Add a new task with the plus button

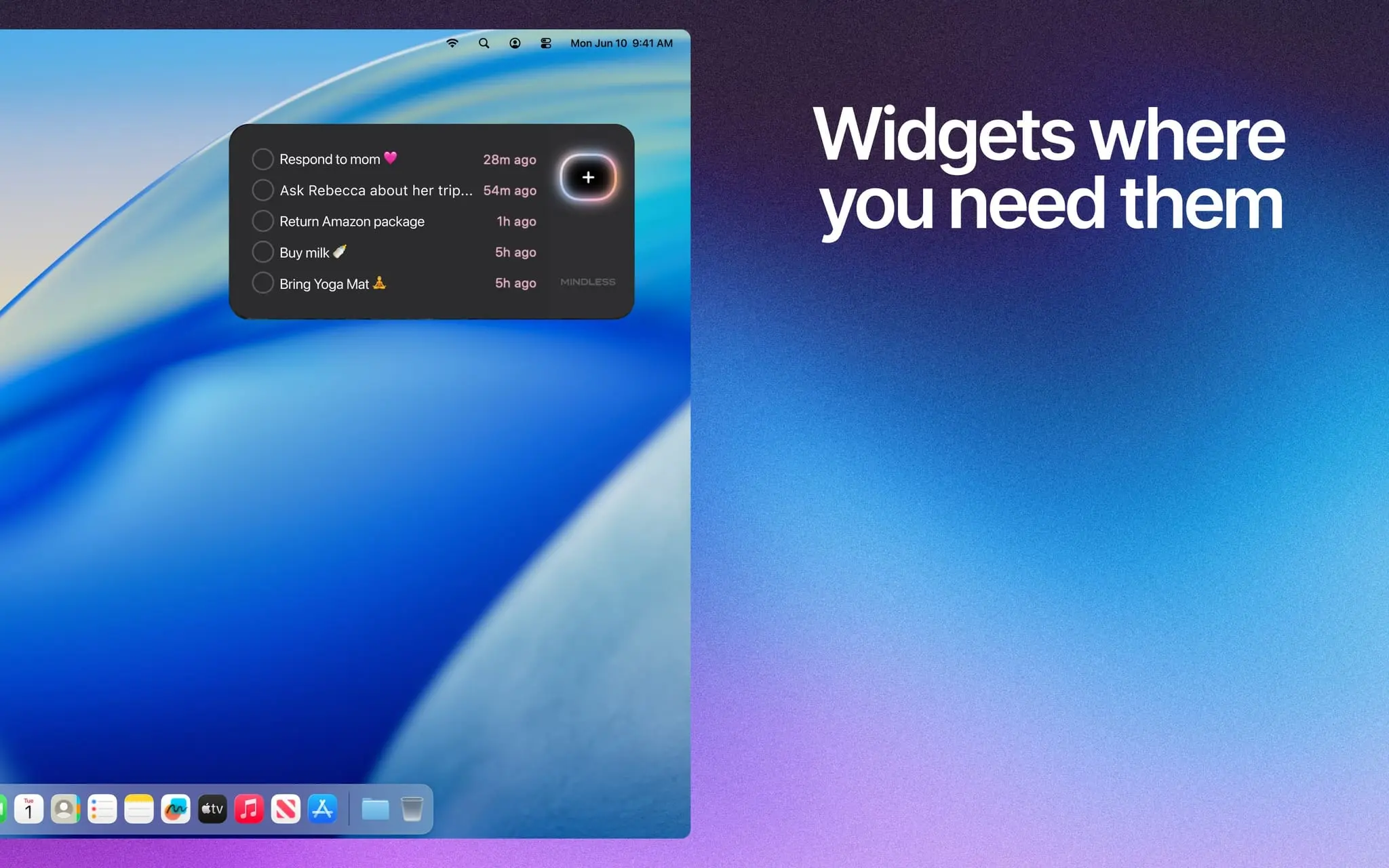(588, 178)
